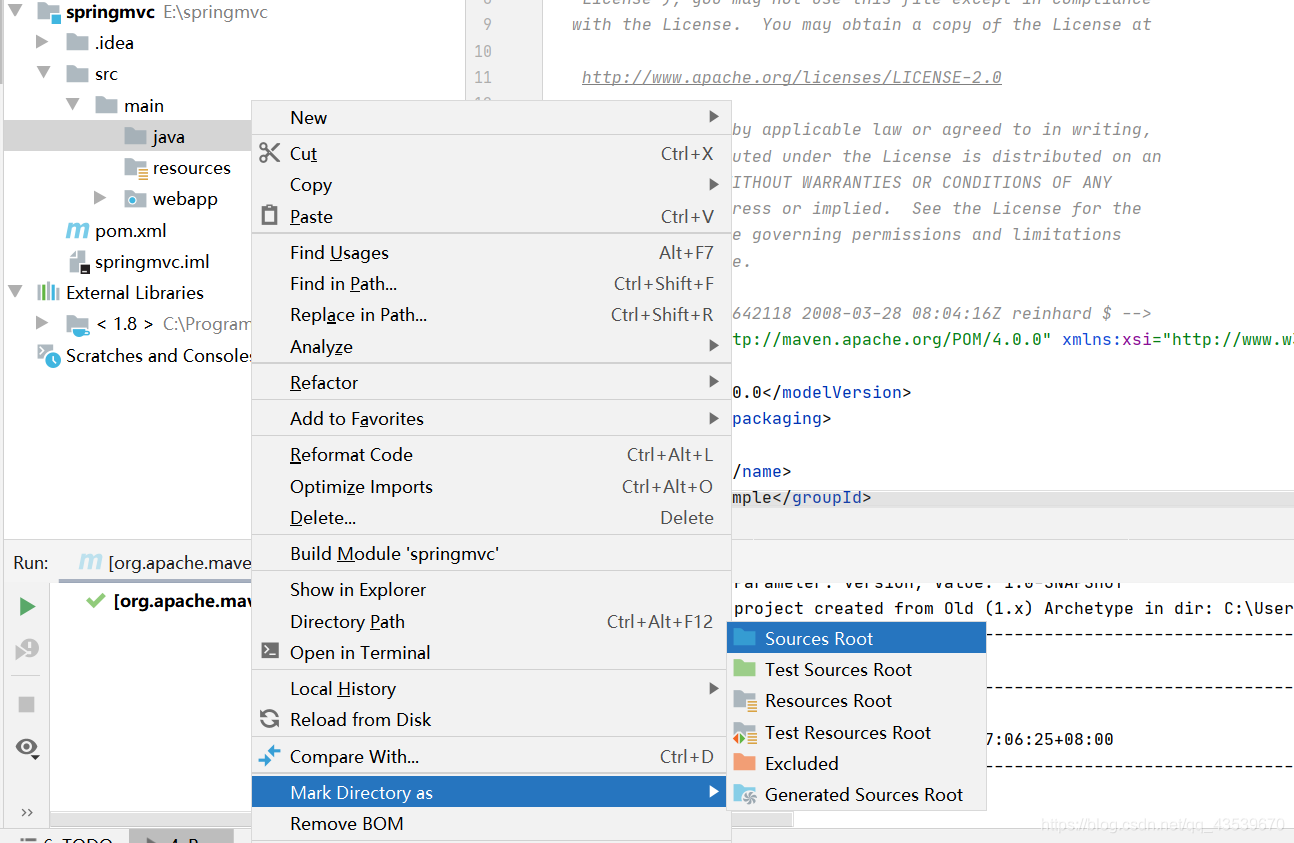Viewport: 1294px width, 843px height.
Task: Click the Generated Sources Root folder icon
Action: coord(745,794)
